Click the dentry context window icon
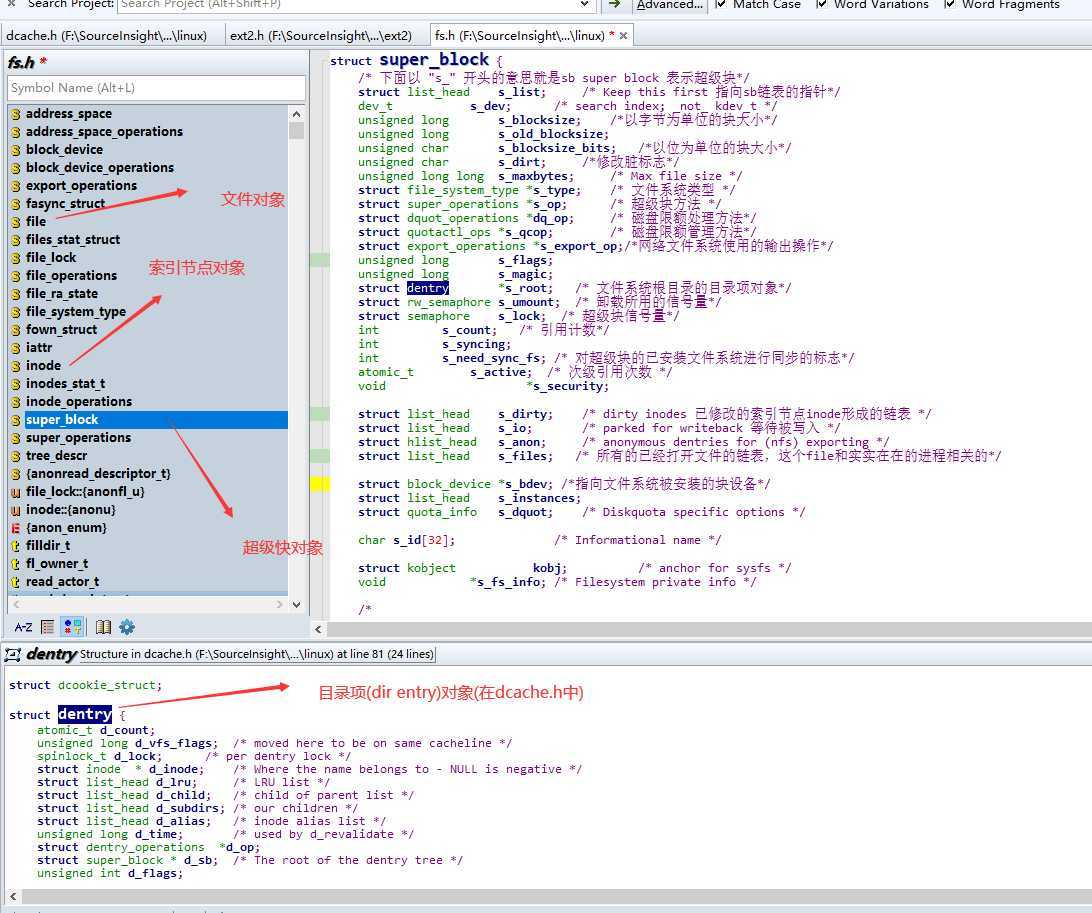 coord(13,654)
